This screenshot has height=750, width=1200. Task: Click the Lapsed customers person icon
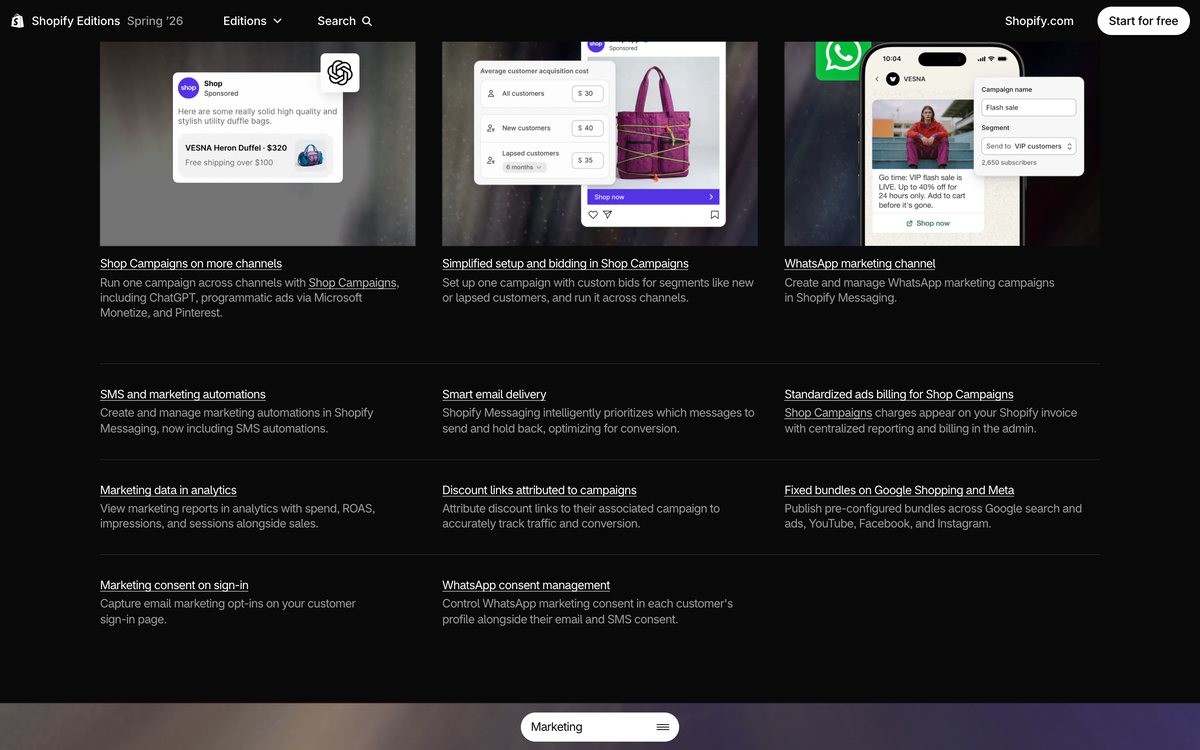tap(491, 160)
